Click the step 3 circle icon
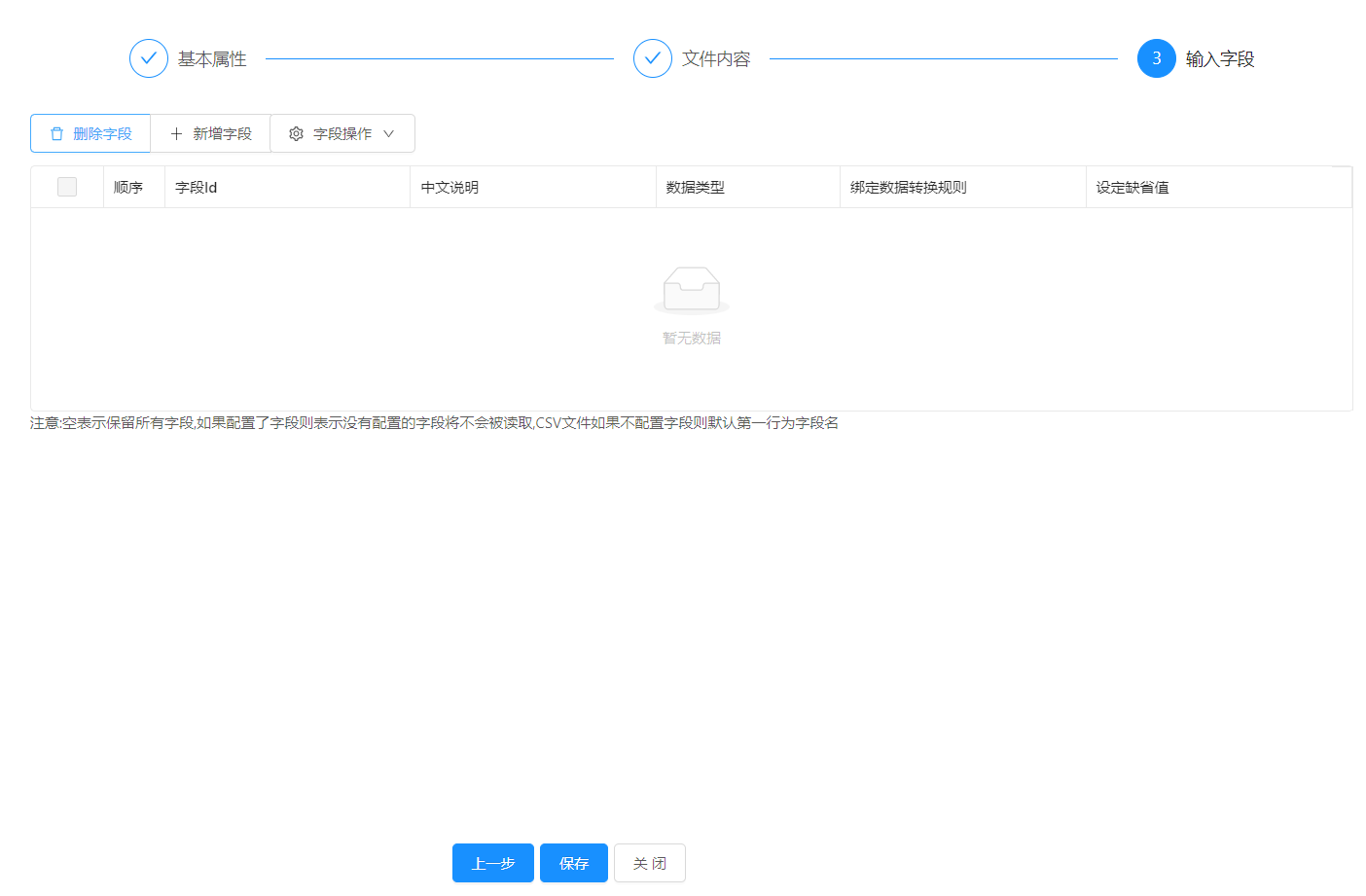 point(1156,58)
